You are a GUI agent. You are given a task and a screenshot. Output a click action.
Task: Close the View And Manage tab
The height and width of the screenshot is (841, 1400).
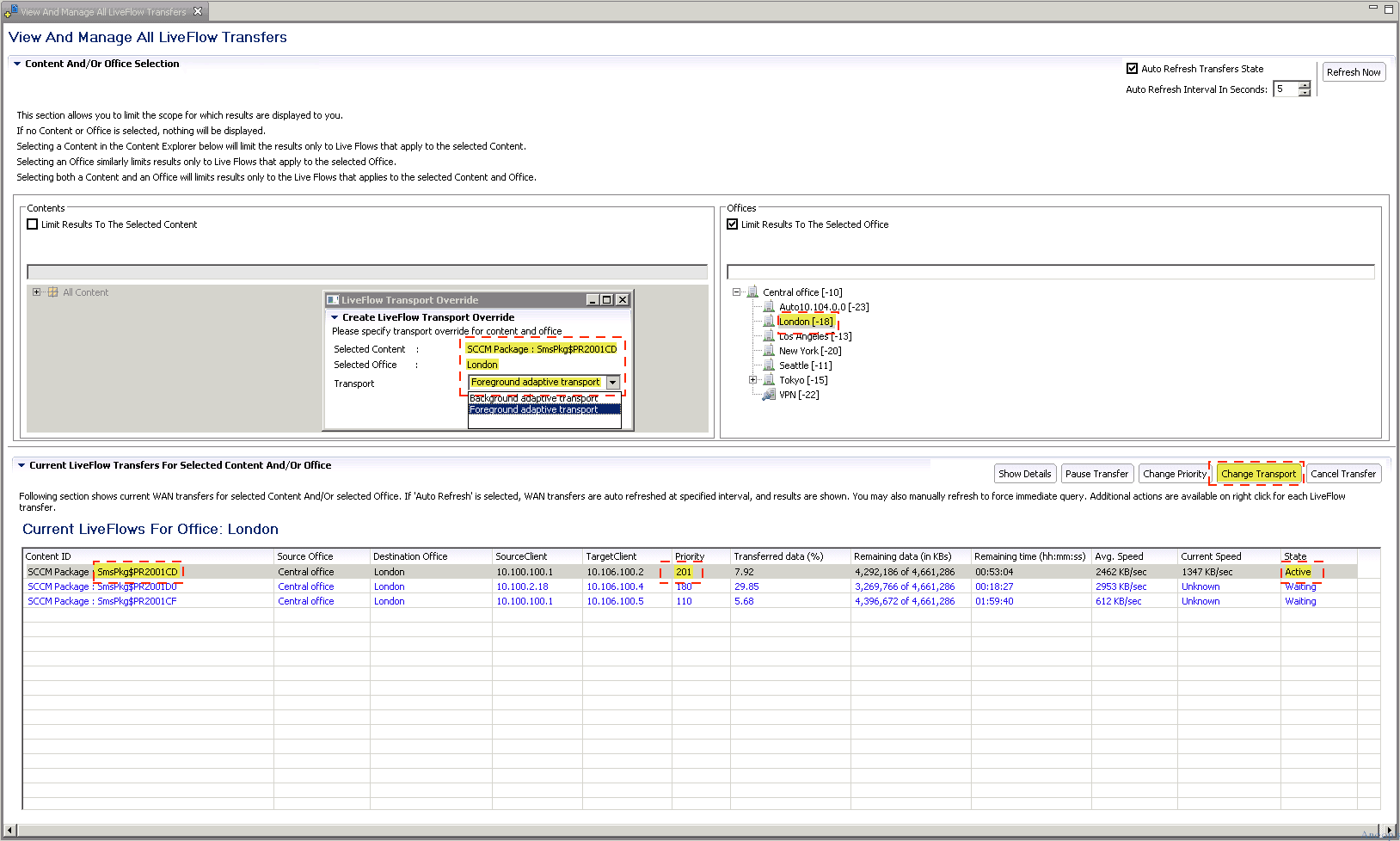pyautogui.click(x=198, y=11)
